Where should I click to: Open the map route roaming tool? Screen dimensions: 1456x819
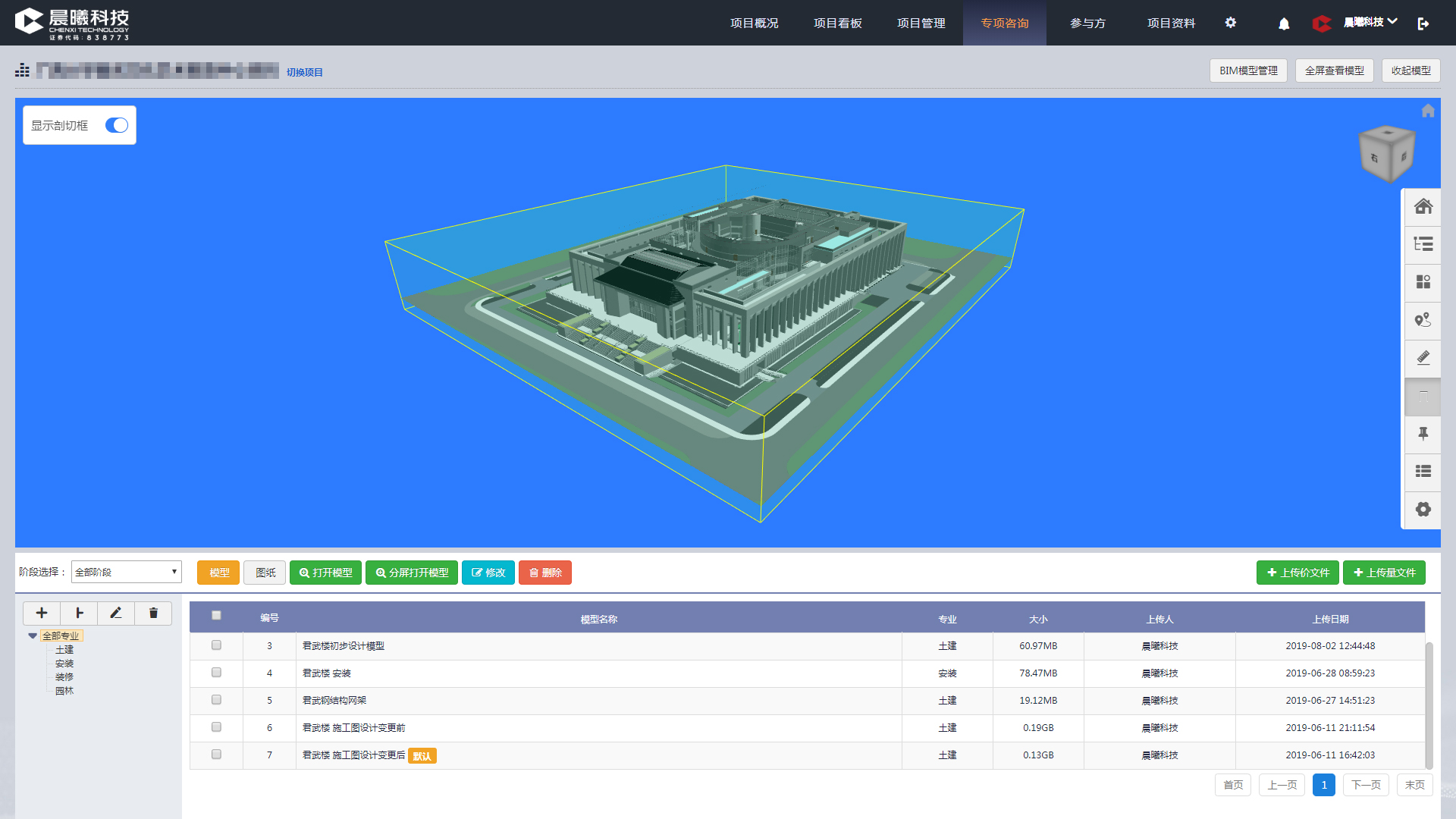click(1423, 320)
